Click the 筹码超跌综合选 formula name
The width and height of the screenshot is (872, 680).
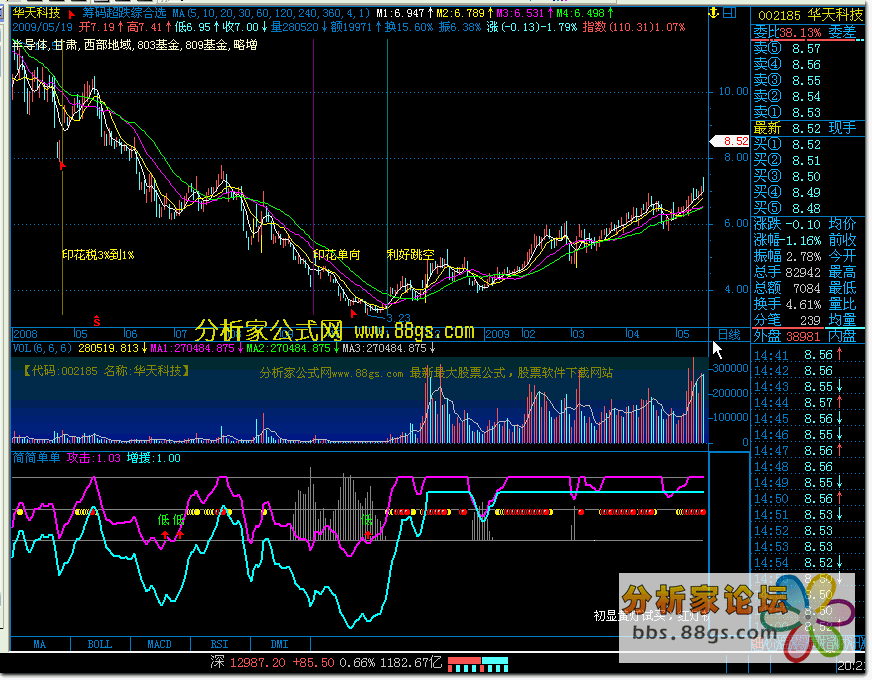pos(125,13)
